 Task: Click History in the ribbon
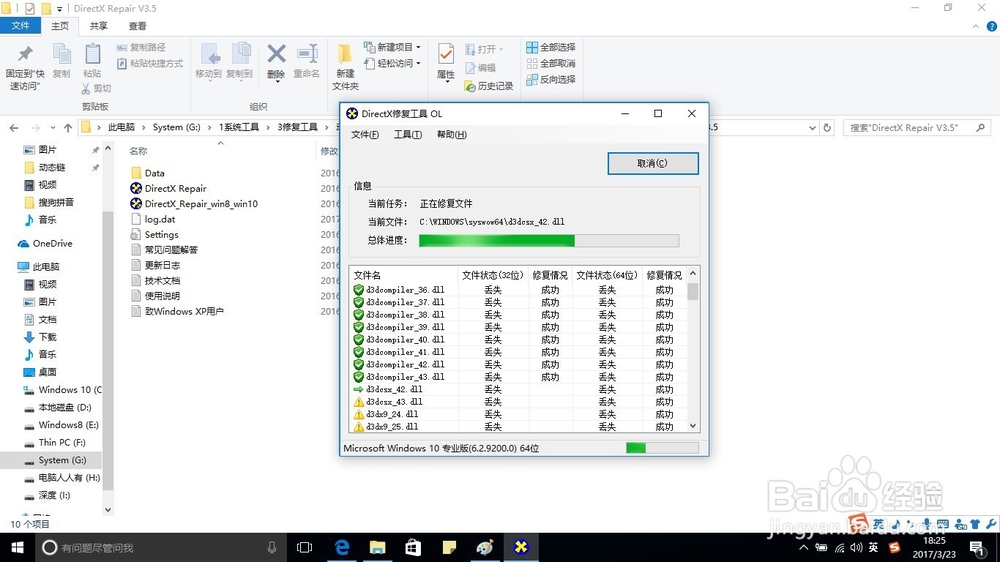pos(489,85)
